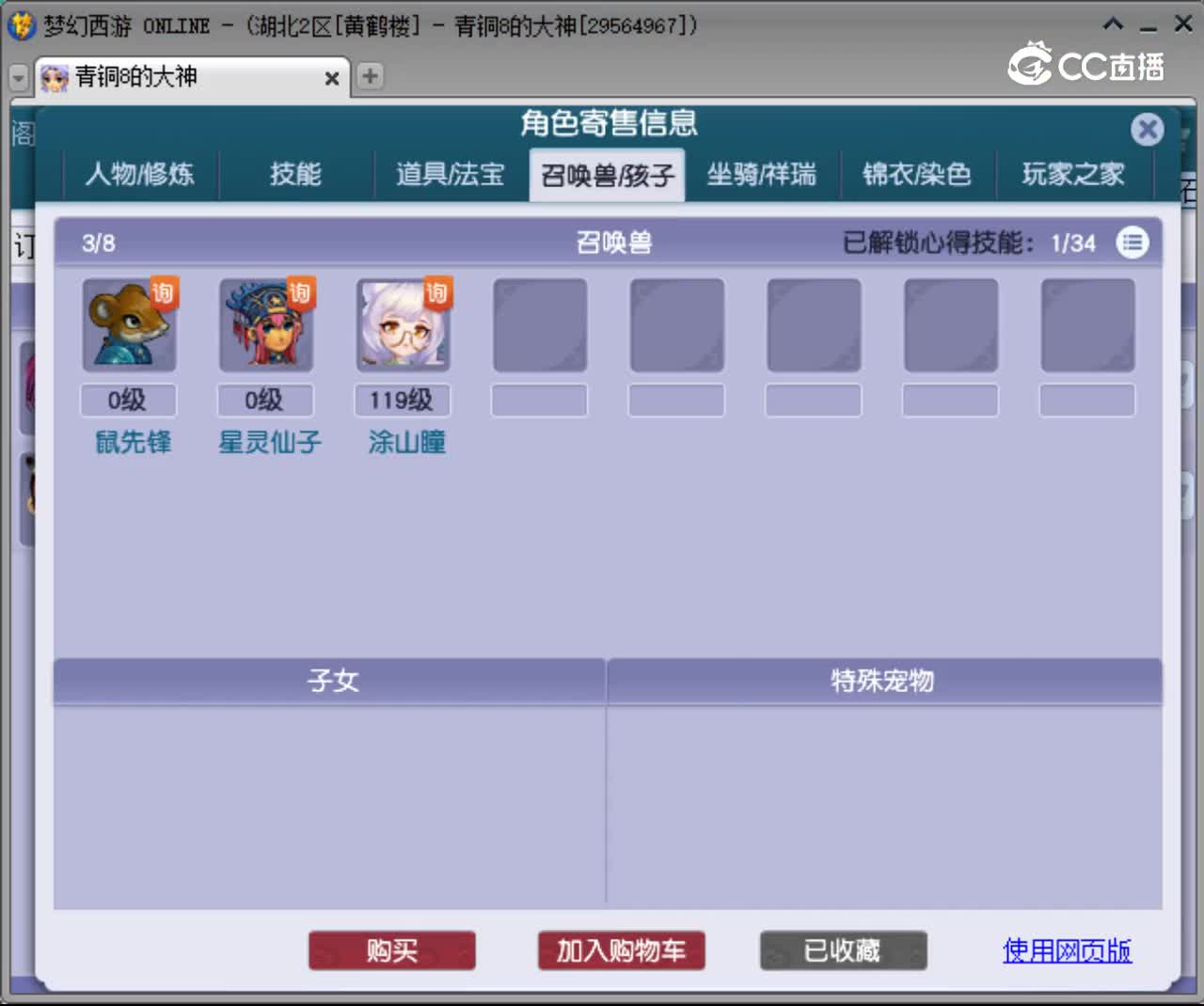
Task: Close the 青铜8的大神 tab
Action: (x=331, y=79)
